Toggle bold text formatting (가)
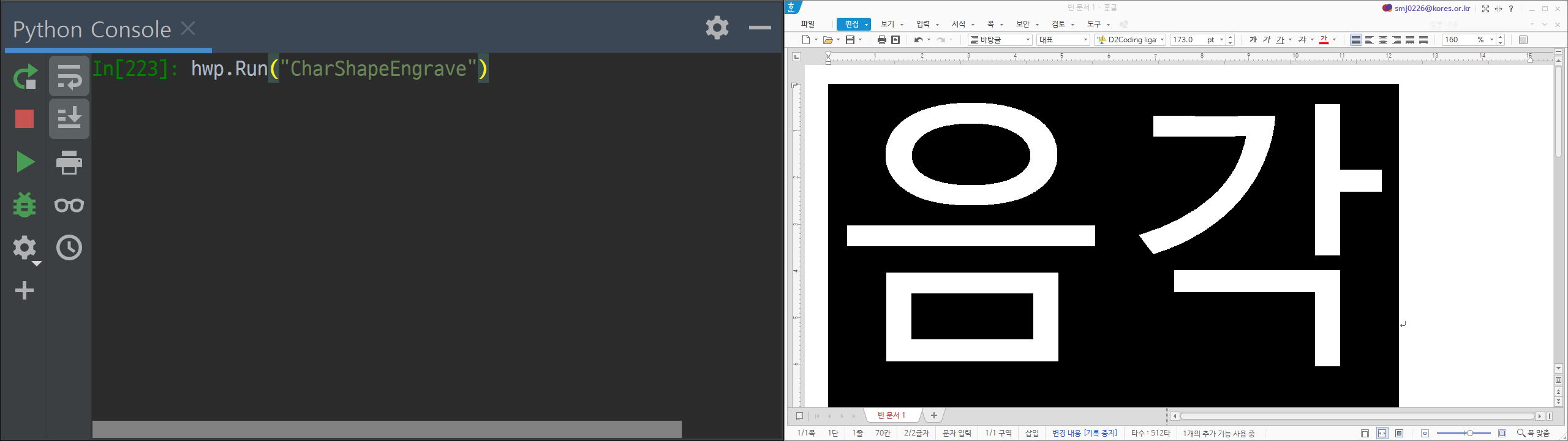This screenshot has height=441, width=1568. [x=1253, y=40]
